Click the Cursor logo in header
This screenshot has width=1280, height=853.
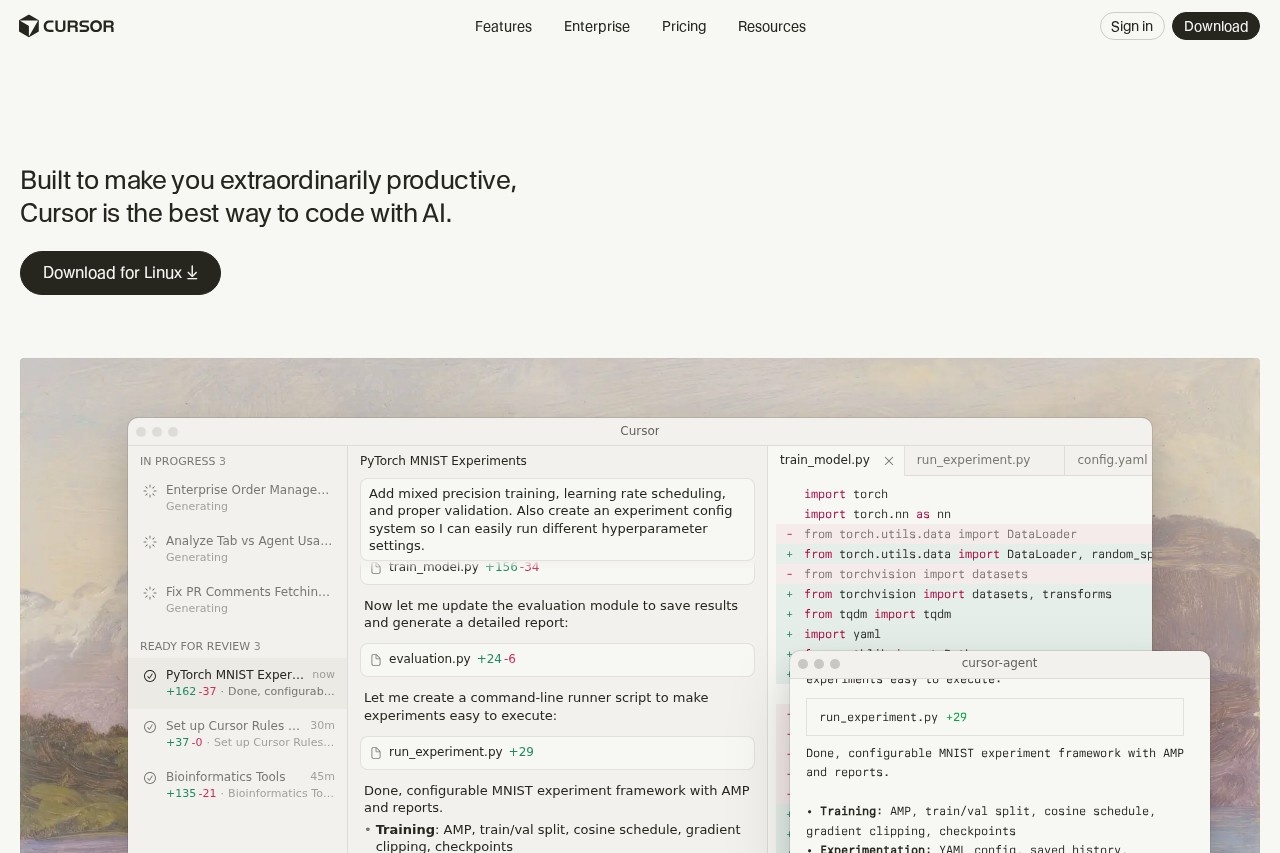click(66, 26)
